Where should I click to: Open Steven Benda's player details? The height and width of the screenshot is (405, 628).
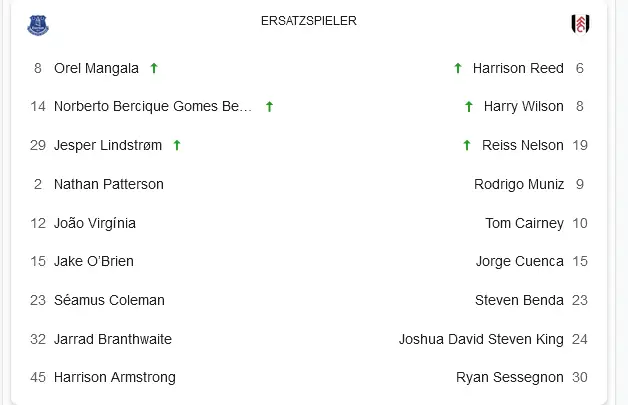click(519, 300)
